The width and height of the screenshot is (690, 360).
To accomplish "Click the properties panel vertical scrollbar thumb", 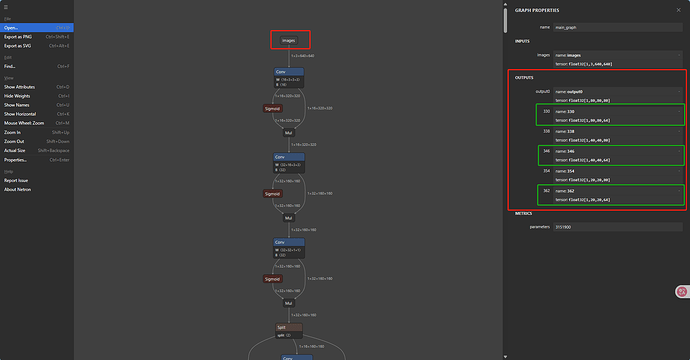I will pyautogui.click(x=505, y=20).
